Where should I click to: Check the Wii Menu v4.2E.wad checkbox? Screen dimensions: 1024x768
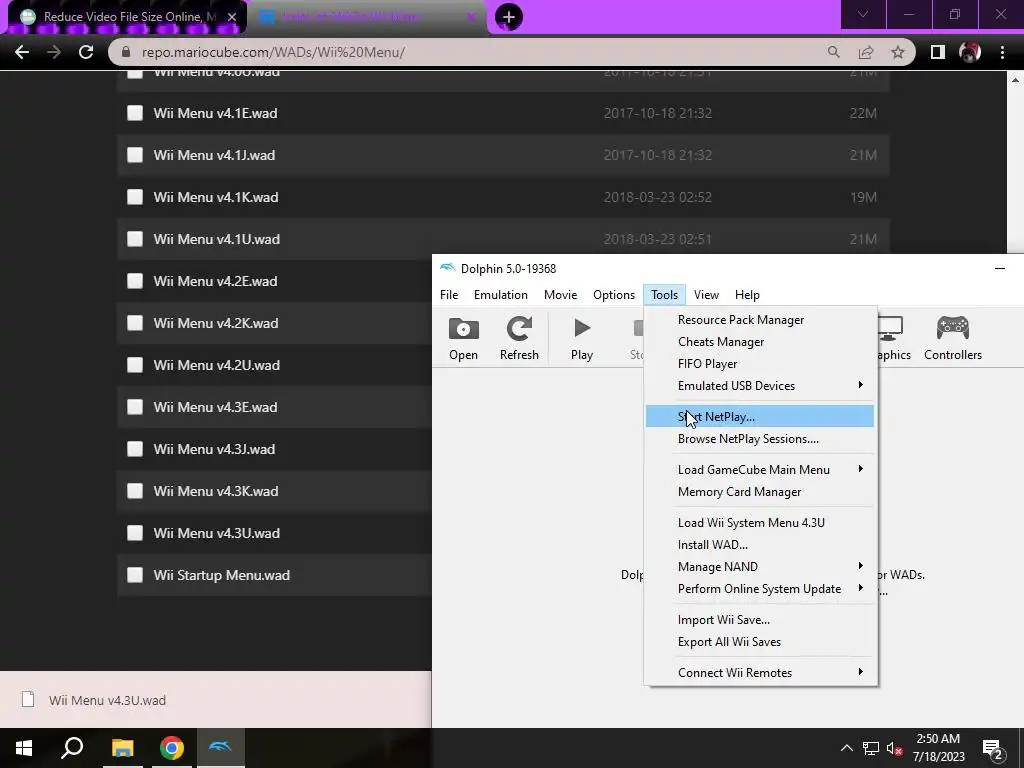pos(135,281)
